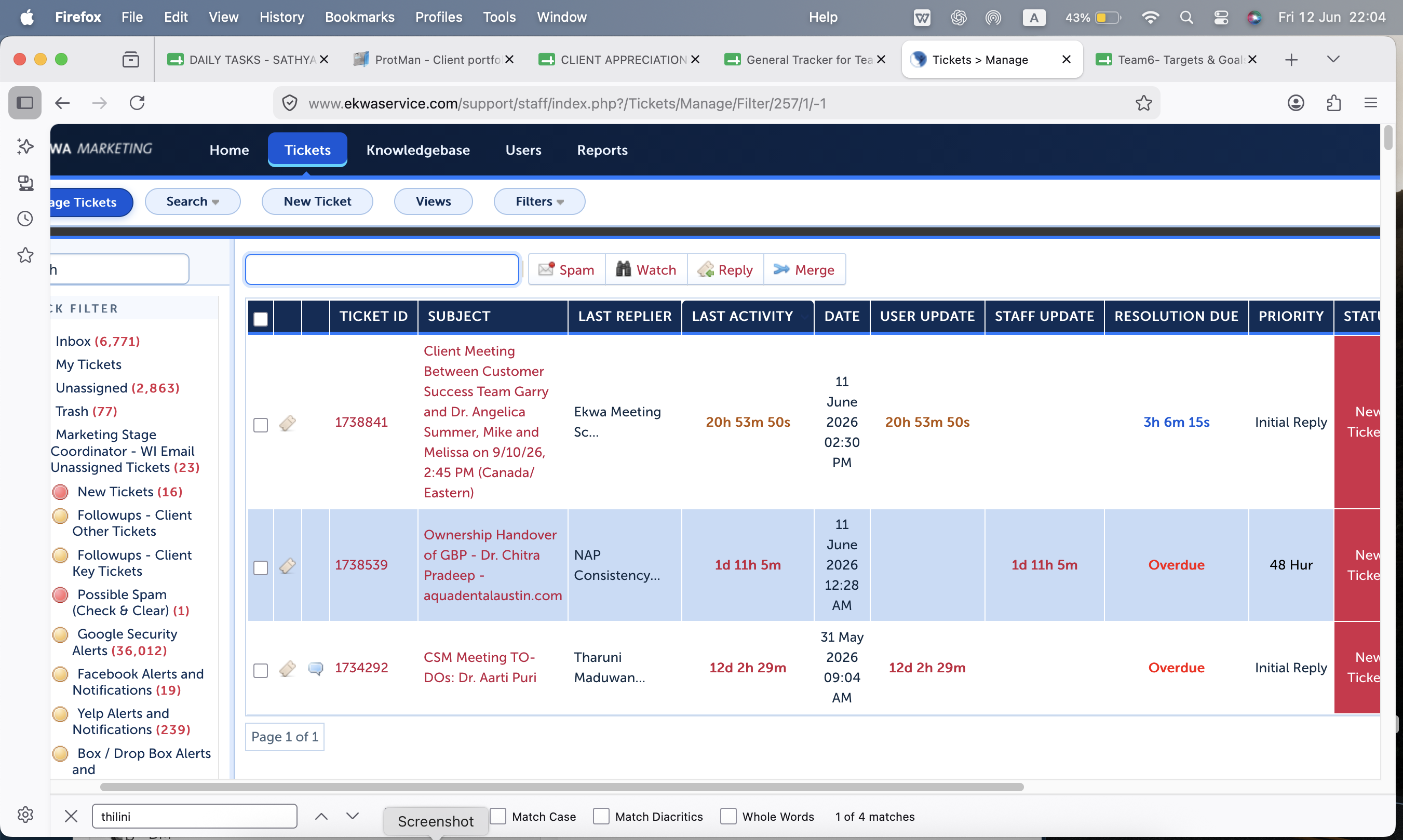Image resolution: width=1403 pixels, height=840 pixels.
Task: Click ticket icon in row 1734292
Action: point(288,669)
